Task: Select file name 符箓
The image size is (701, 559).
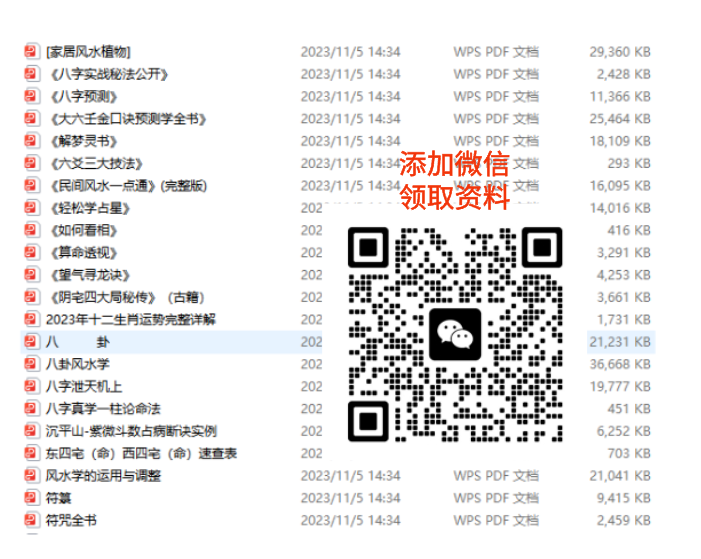Action: click(59, 499)
